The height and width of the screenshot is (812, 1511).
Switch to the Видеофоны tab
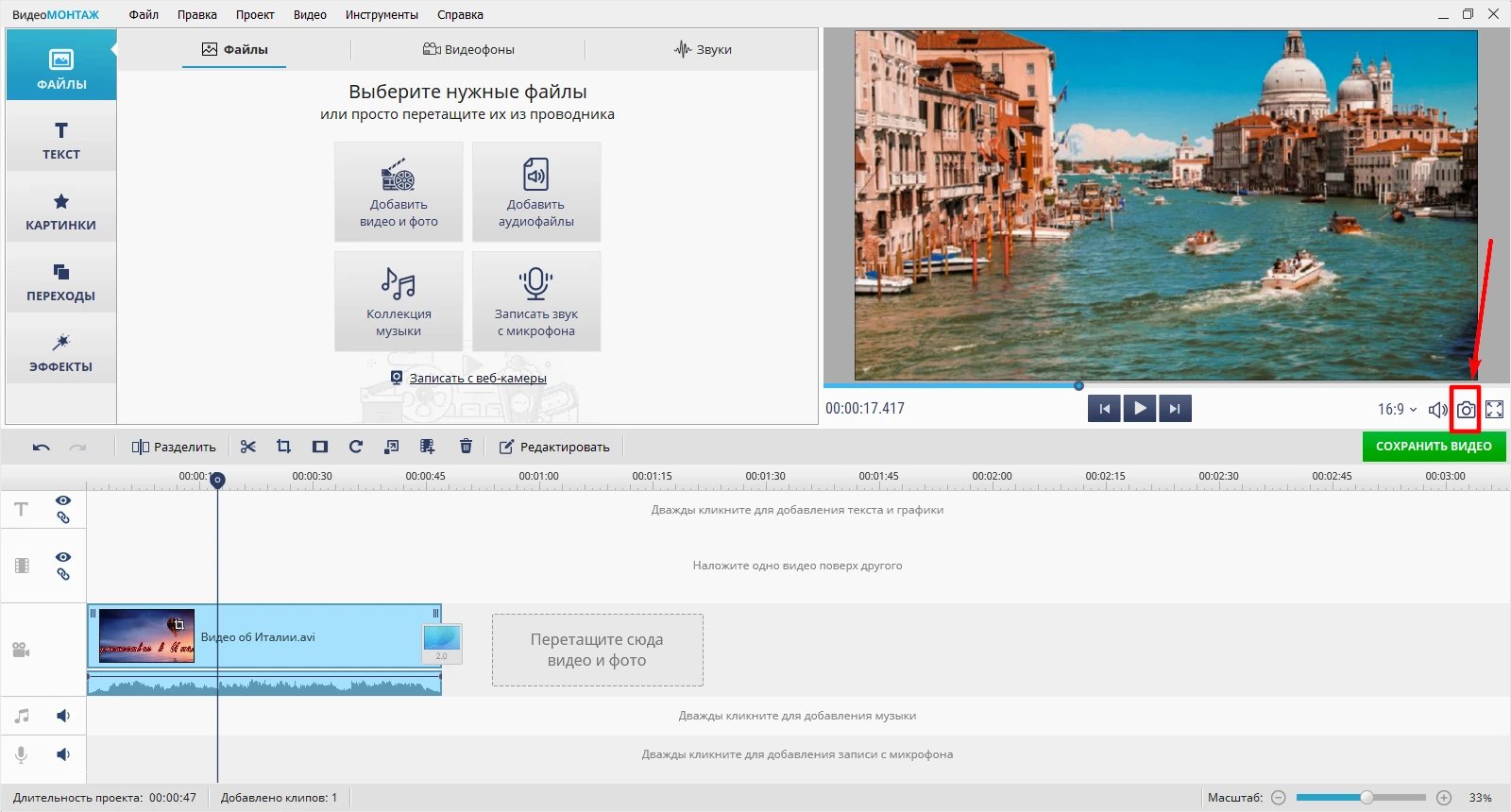tap(468, 49)
